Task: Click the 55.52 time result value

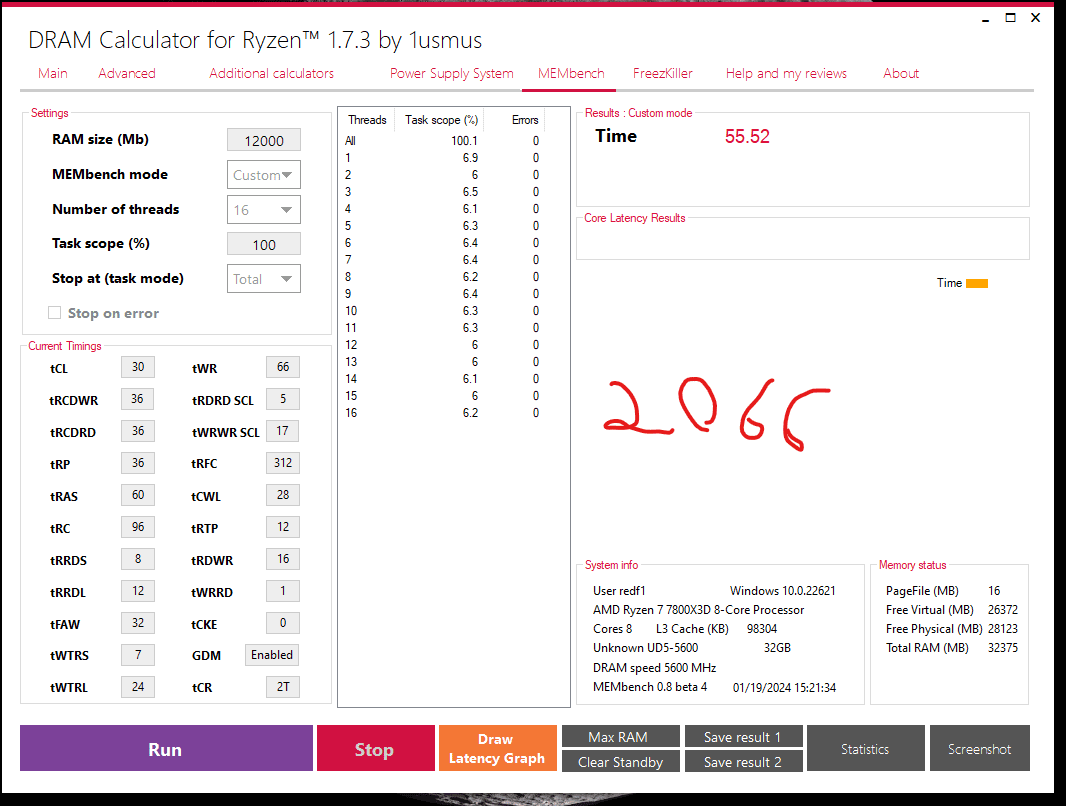Action: pos(747,137)
